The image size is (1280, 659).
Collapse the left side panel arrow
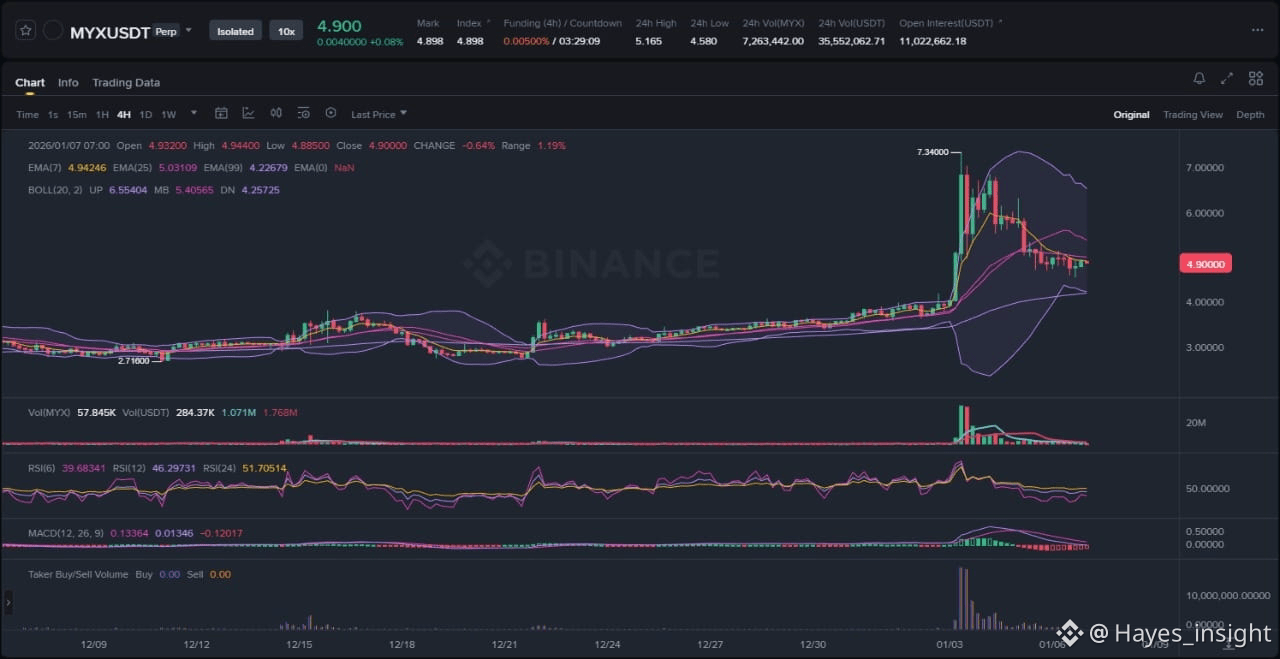tap(9, 602)
